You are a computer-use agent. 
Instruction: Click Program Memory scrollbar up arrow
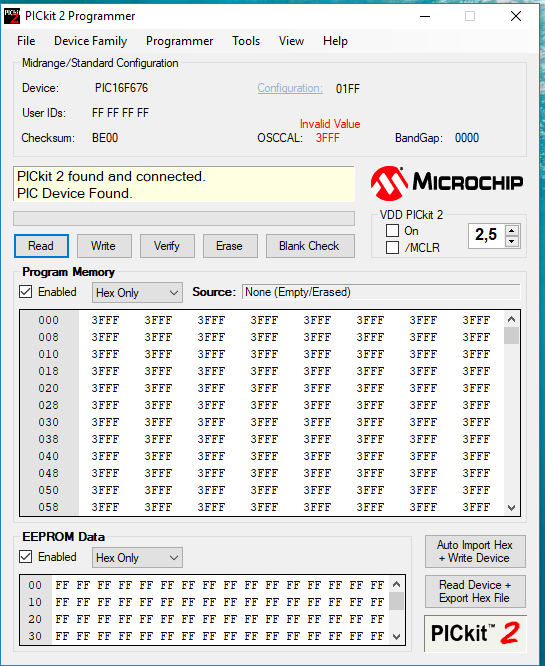click(x=511, y=319)
